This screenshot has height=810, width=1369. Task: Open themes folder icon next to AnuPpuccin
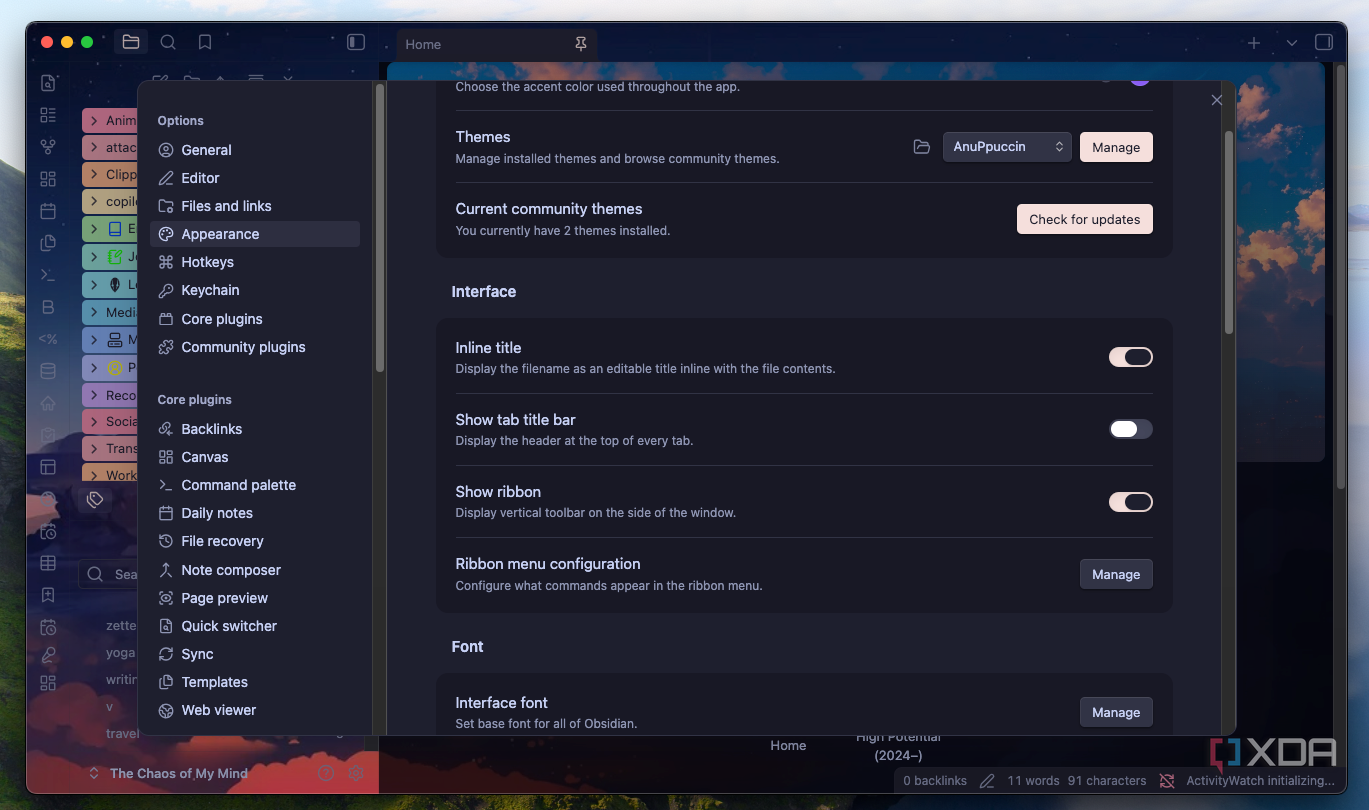(x=922, y=147)
